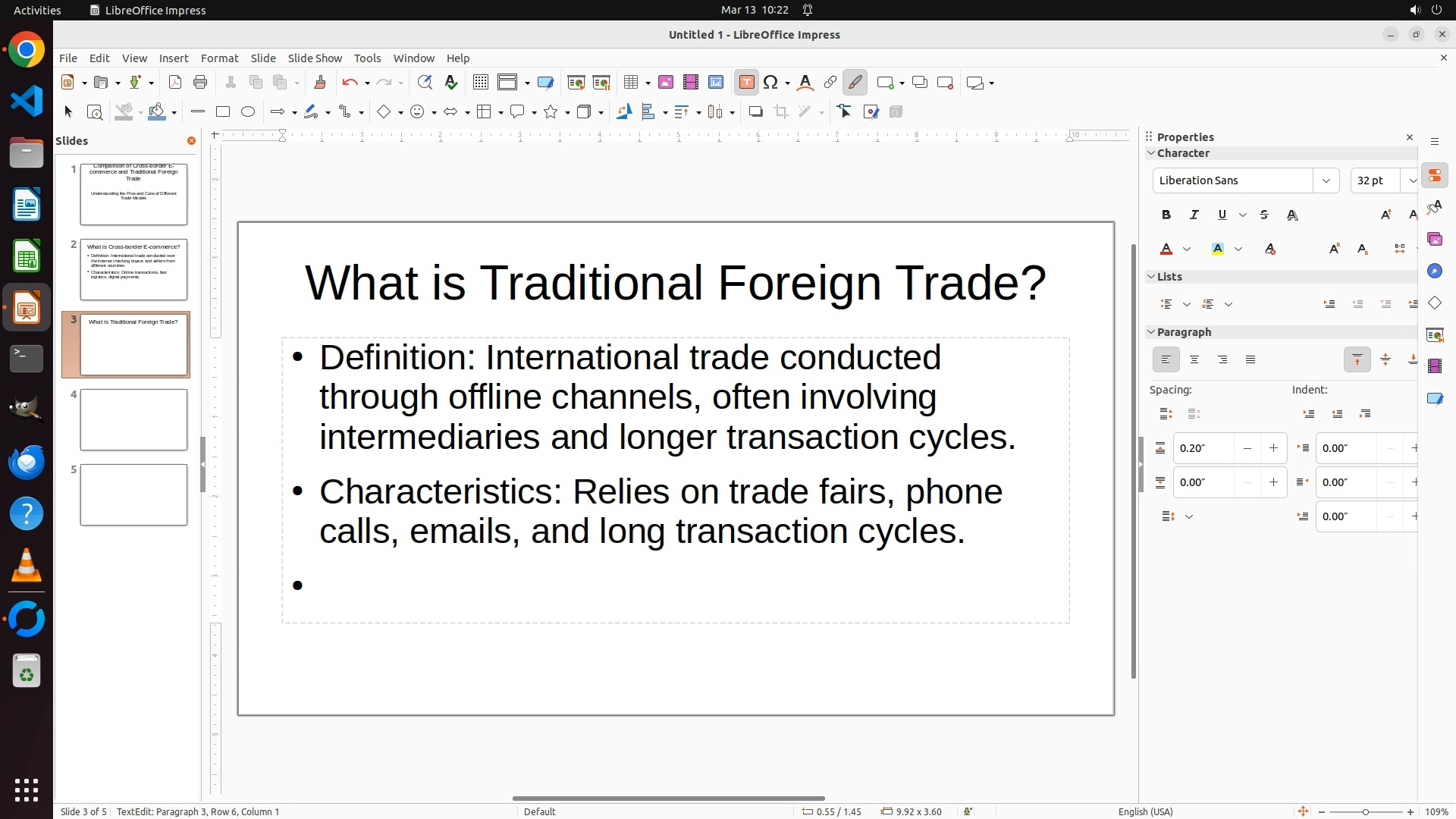Viewport: 1456px width, 819px height.
Task: Toggle Bold formatting in the Character panel
Action: pos(1166,215)
